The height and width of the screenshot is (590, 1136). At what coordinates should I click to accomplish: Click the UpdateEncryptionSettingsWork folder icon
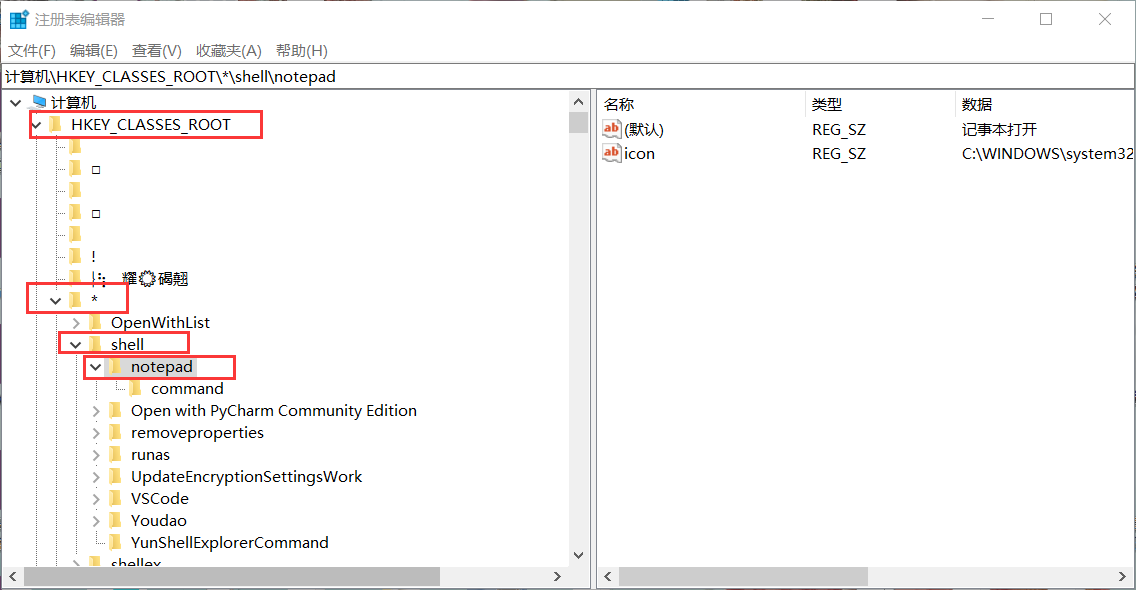click(115, 476)
